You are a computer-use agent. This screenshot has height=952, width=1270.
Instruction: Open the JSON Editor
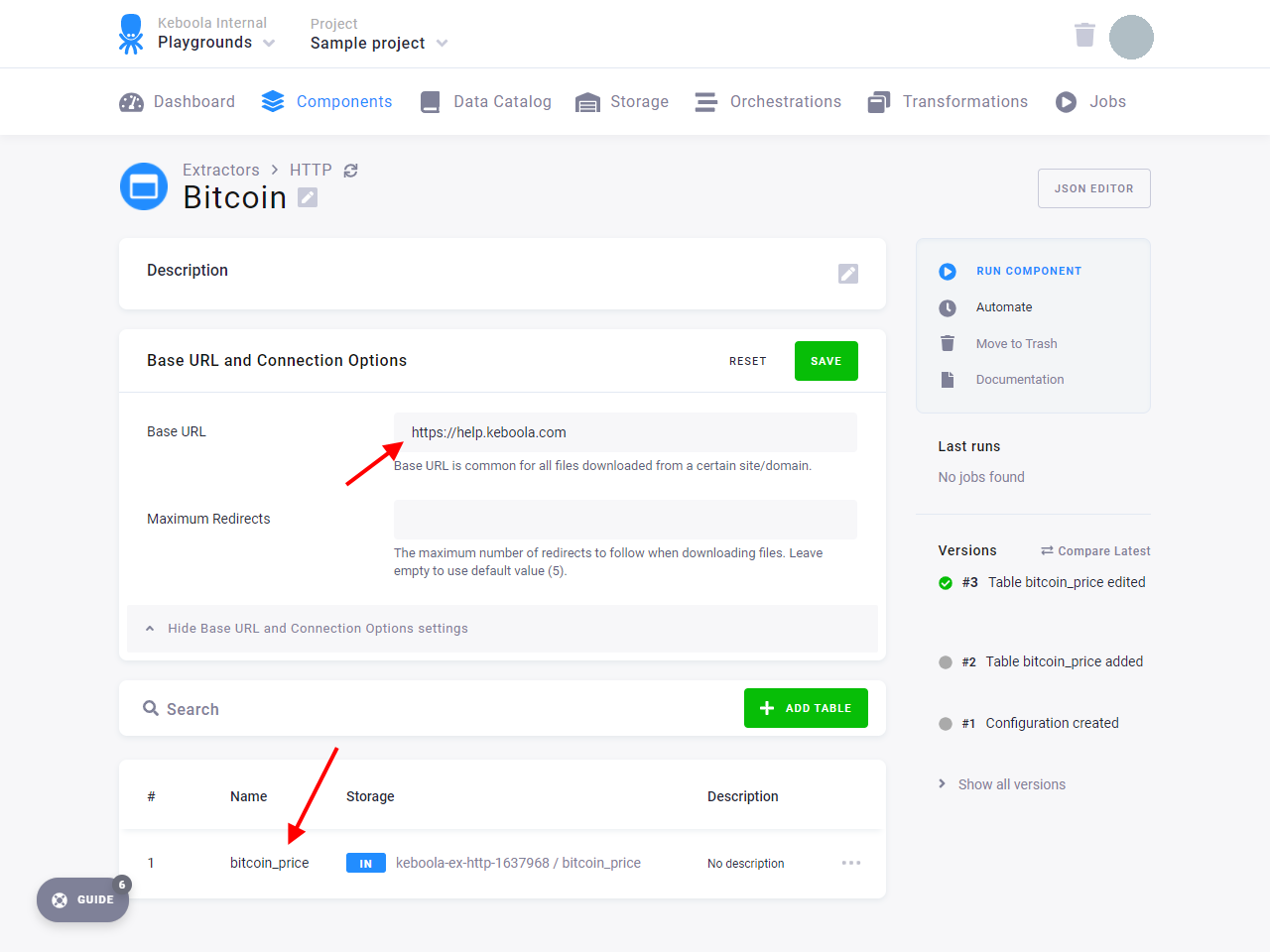(1094, 188)
